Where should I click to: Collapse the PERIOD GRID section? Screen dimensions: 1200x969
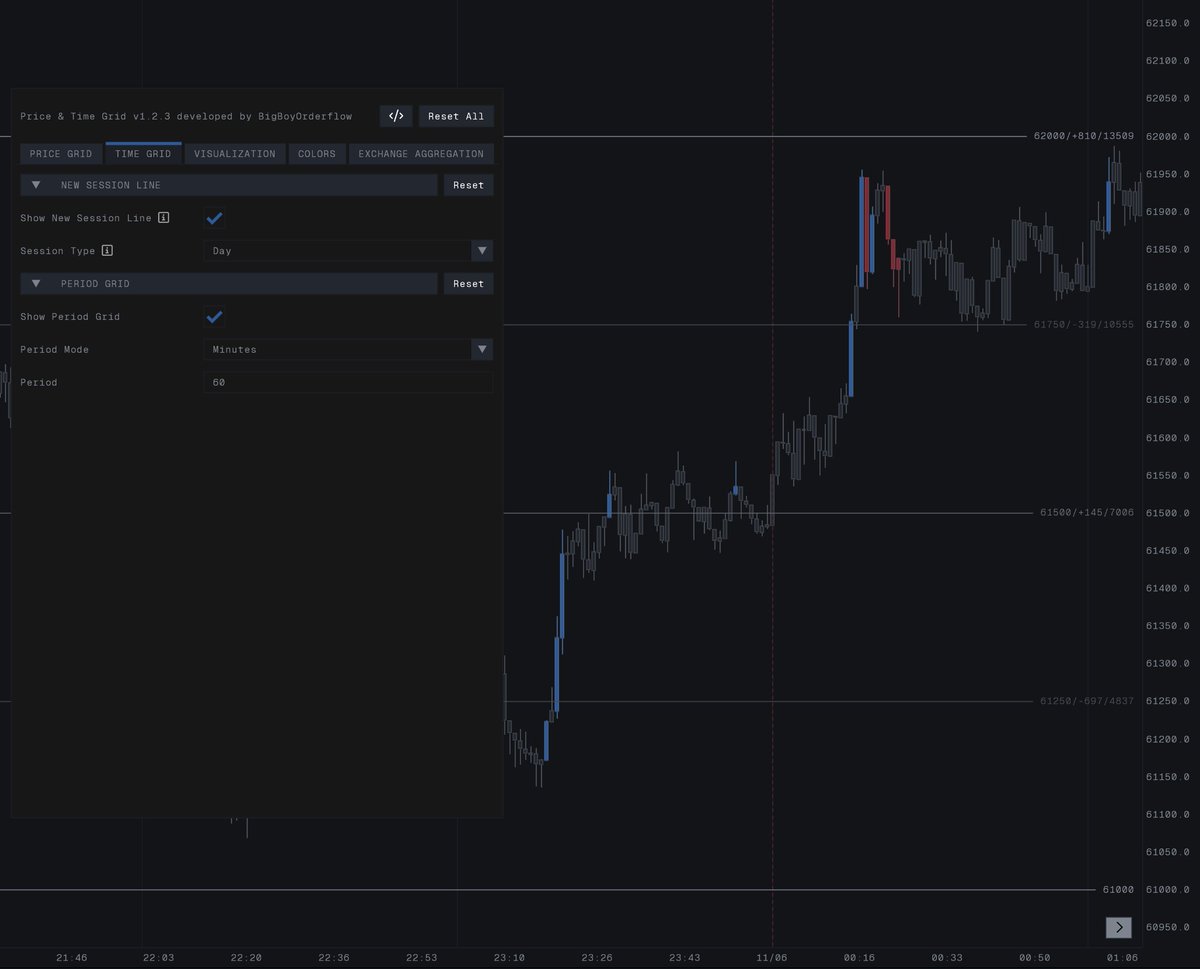pos(229,284)
